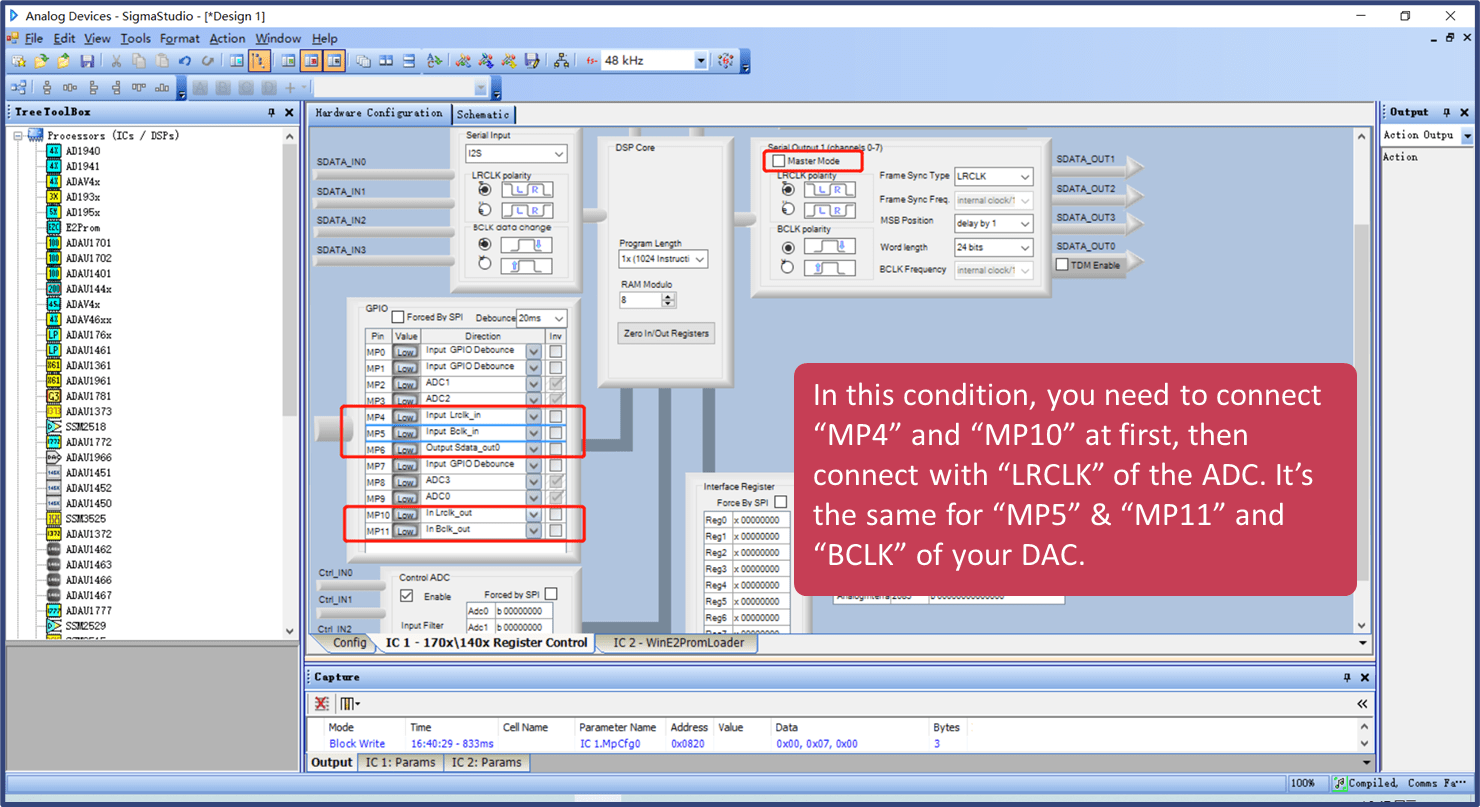Image resolution: width=1480 pixels, height=807 pixels.
Task: Click the IC 2 - WinE2PromLoader tab button
Action: tap(677, 644)
